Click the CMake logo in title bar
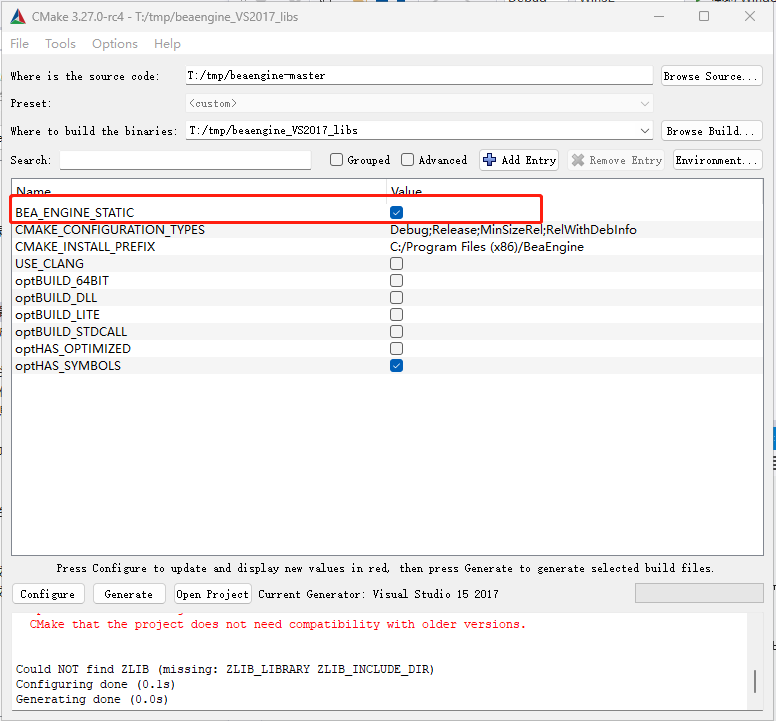The height and width of the screenshot is (721, 776). [x=18, y=17]
